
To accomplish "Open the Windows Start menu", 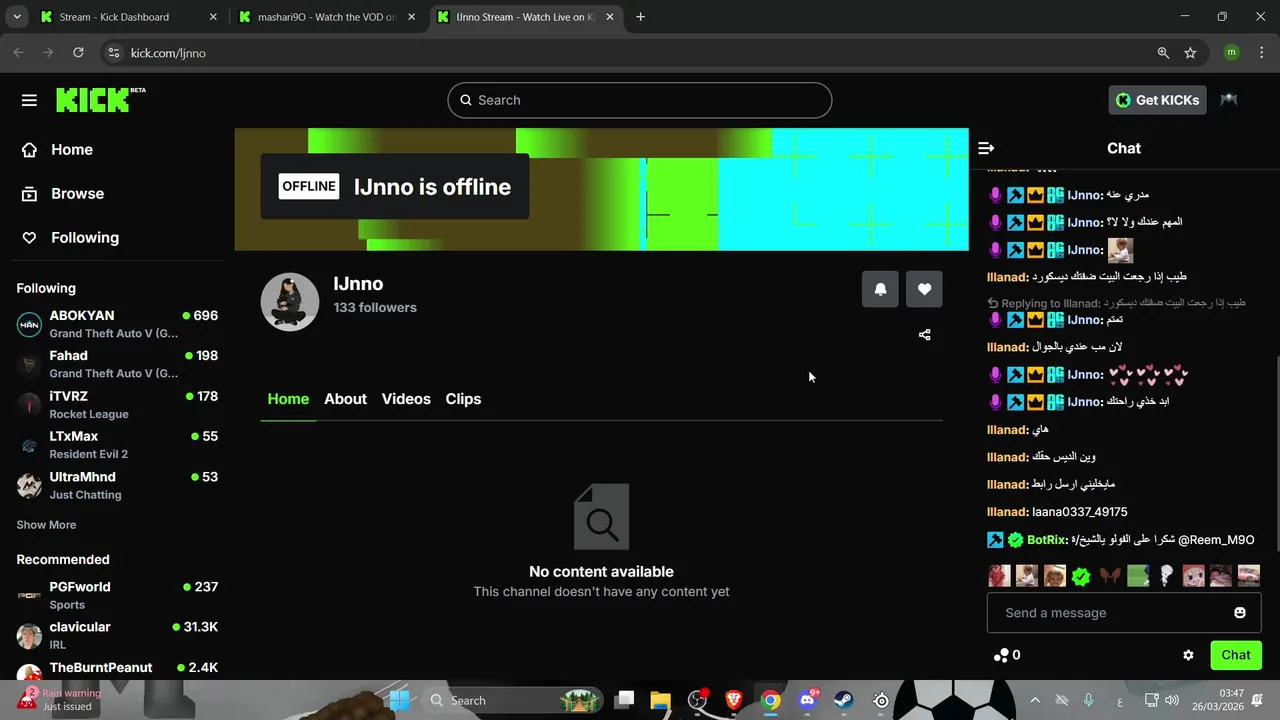I will coord(399,700).
